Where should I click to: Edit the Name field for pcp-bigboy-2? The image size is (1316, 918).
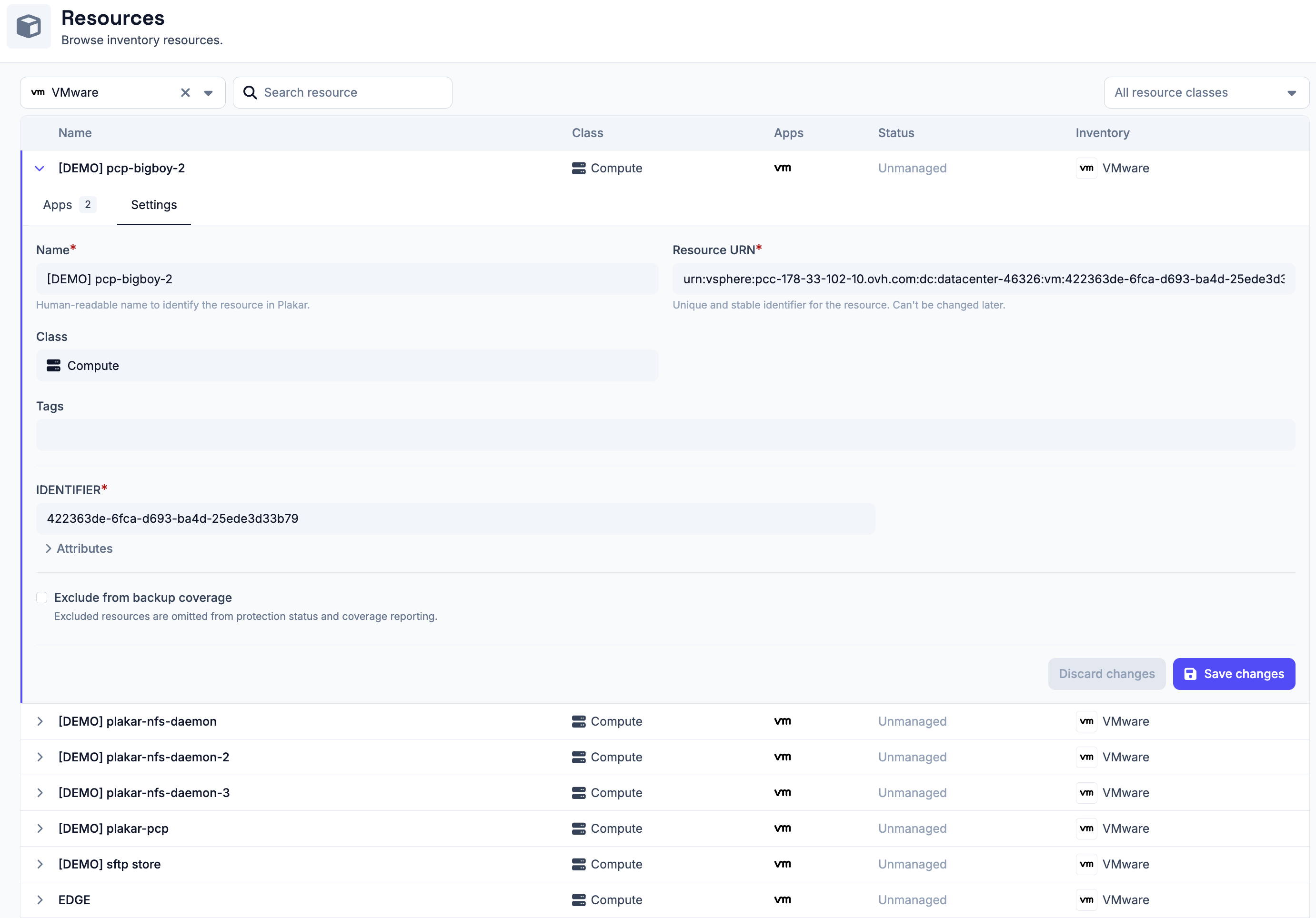(347, 279)
